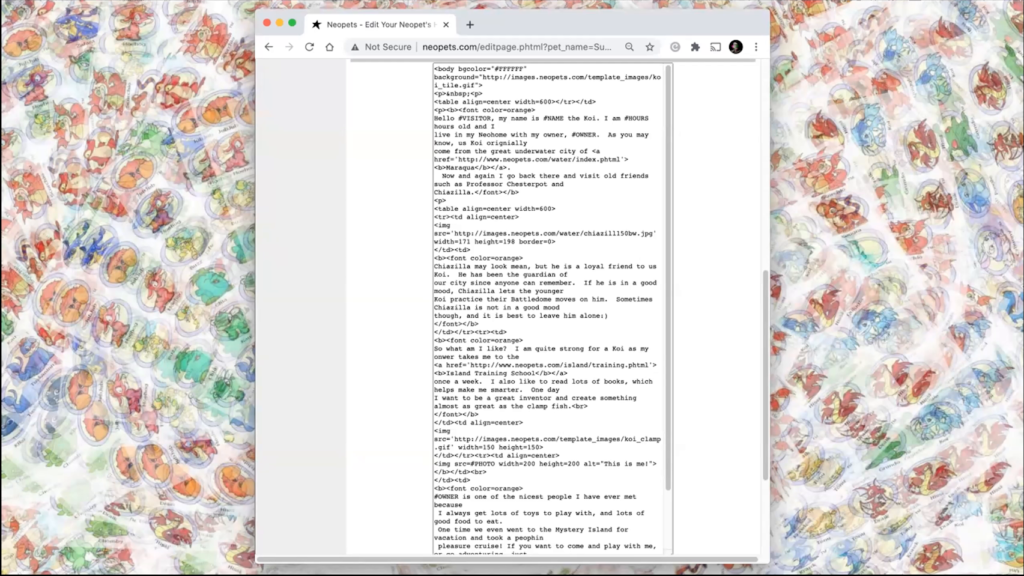1024x576 pixels.
Task: Open the zoom magnifier in address bar
Action: pos(630,47)
